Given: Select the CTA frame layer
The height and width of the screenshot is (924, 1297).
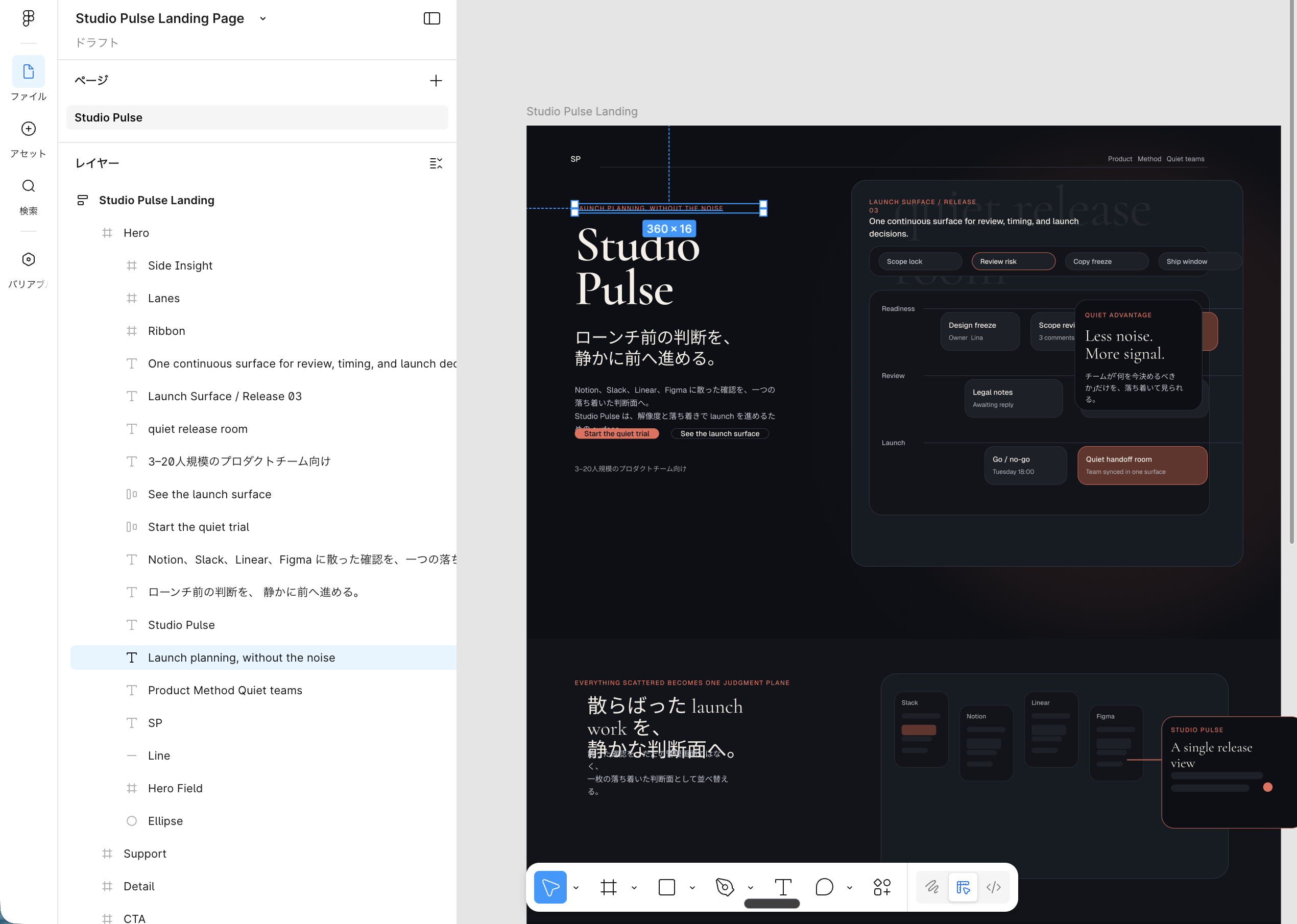Looking at the screenshot, I should [263, 918].
